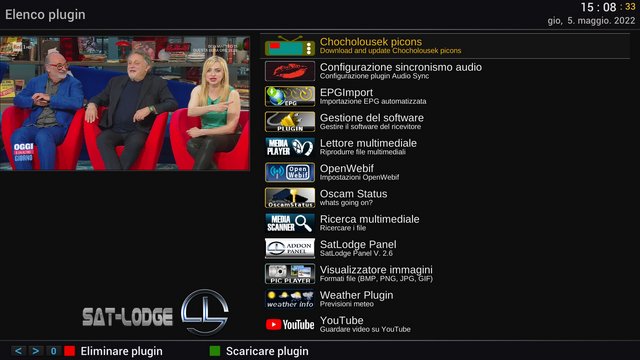This screenshot has height=360, width=640.
Task: Click the previous arrow key icon
Action: click(18, 351)
